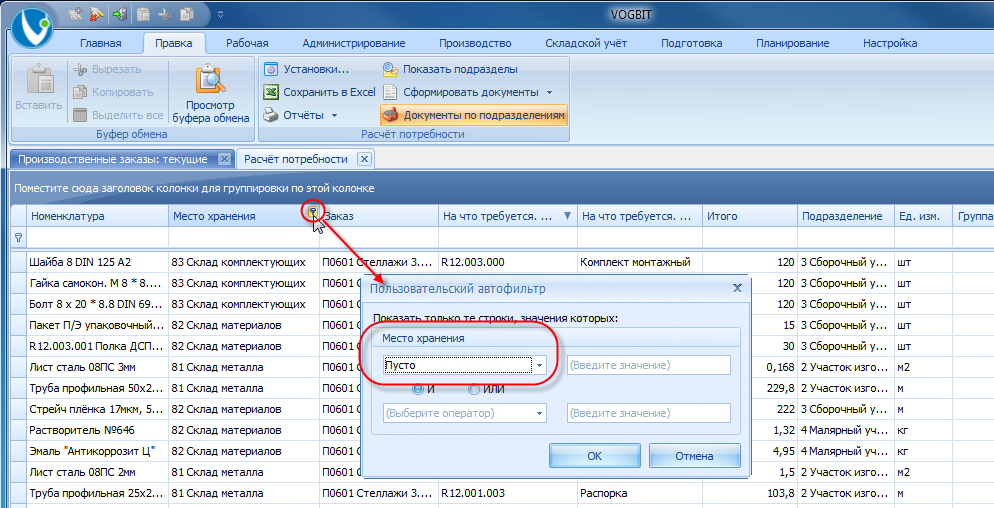The height and width of the screenshot is (508, 994).
Task: Open the Установки settings icon
Action: [x=271, y=69]
